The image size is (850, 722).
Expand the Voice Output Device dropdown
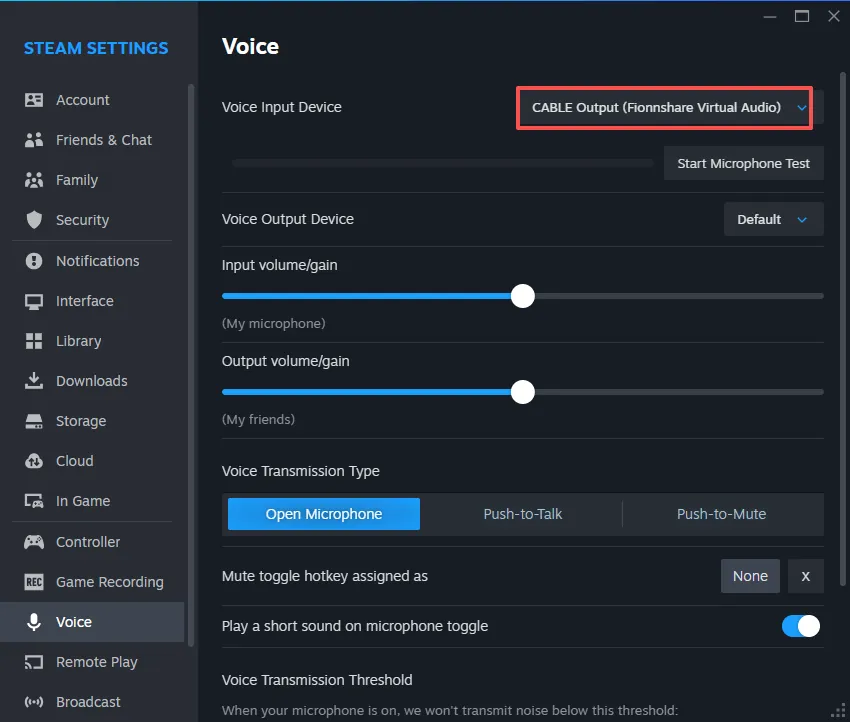[773, 219]
